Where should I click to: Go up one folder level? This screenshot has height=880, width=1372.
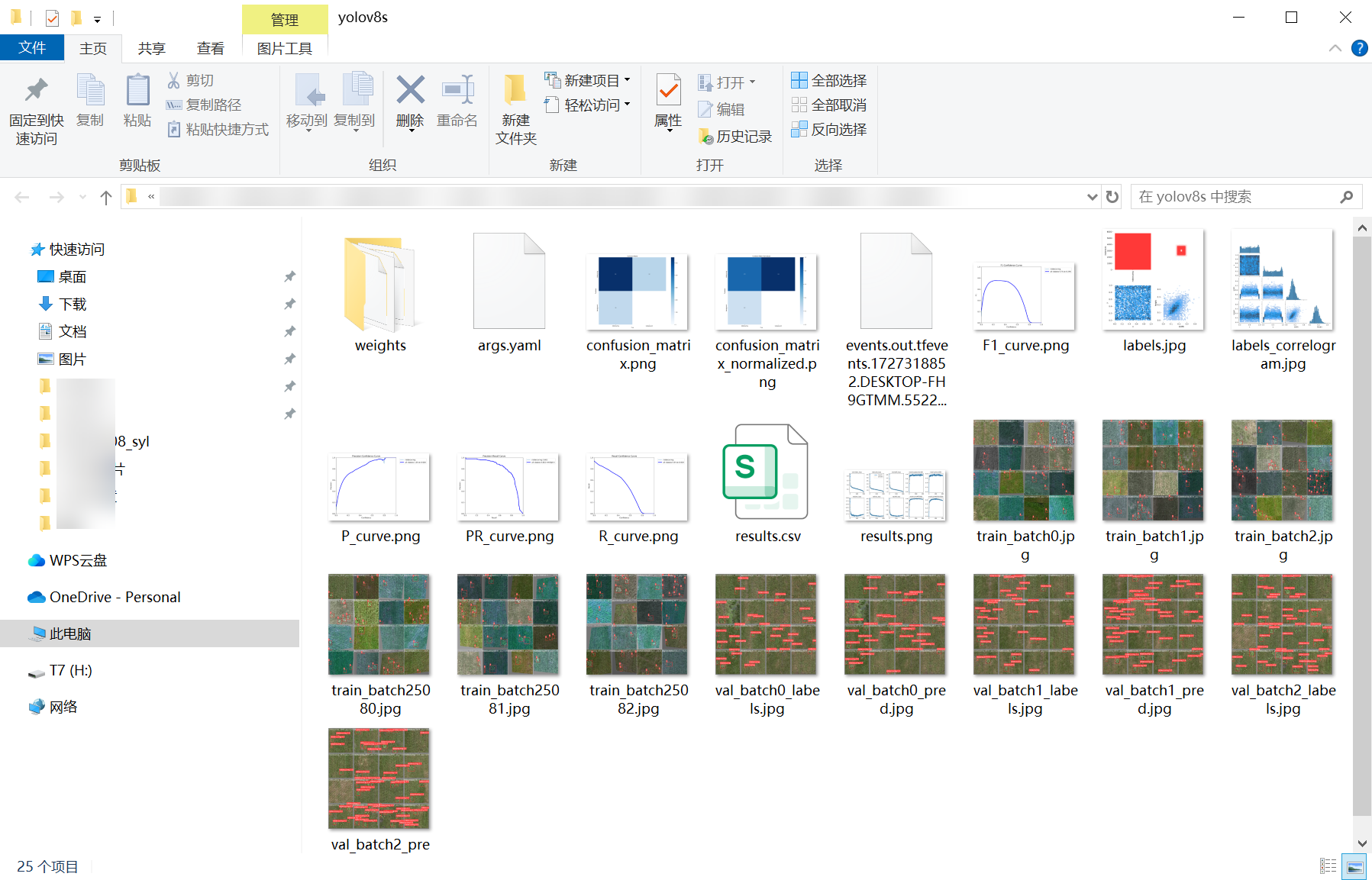pyautogui.click(x=106, y=198)
